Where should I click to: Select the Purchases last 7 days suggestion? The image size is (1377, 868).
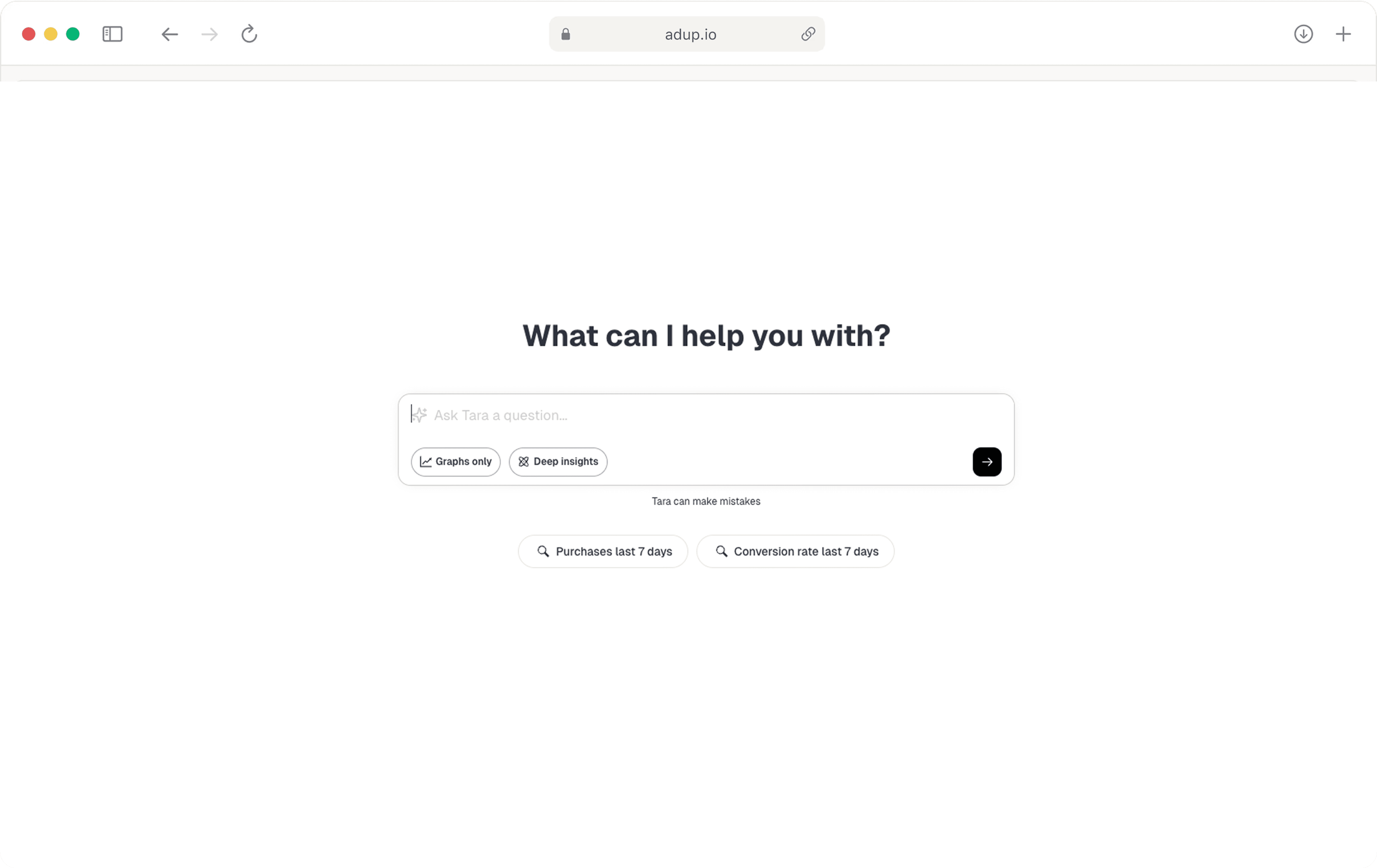coord(603,551)
